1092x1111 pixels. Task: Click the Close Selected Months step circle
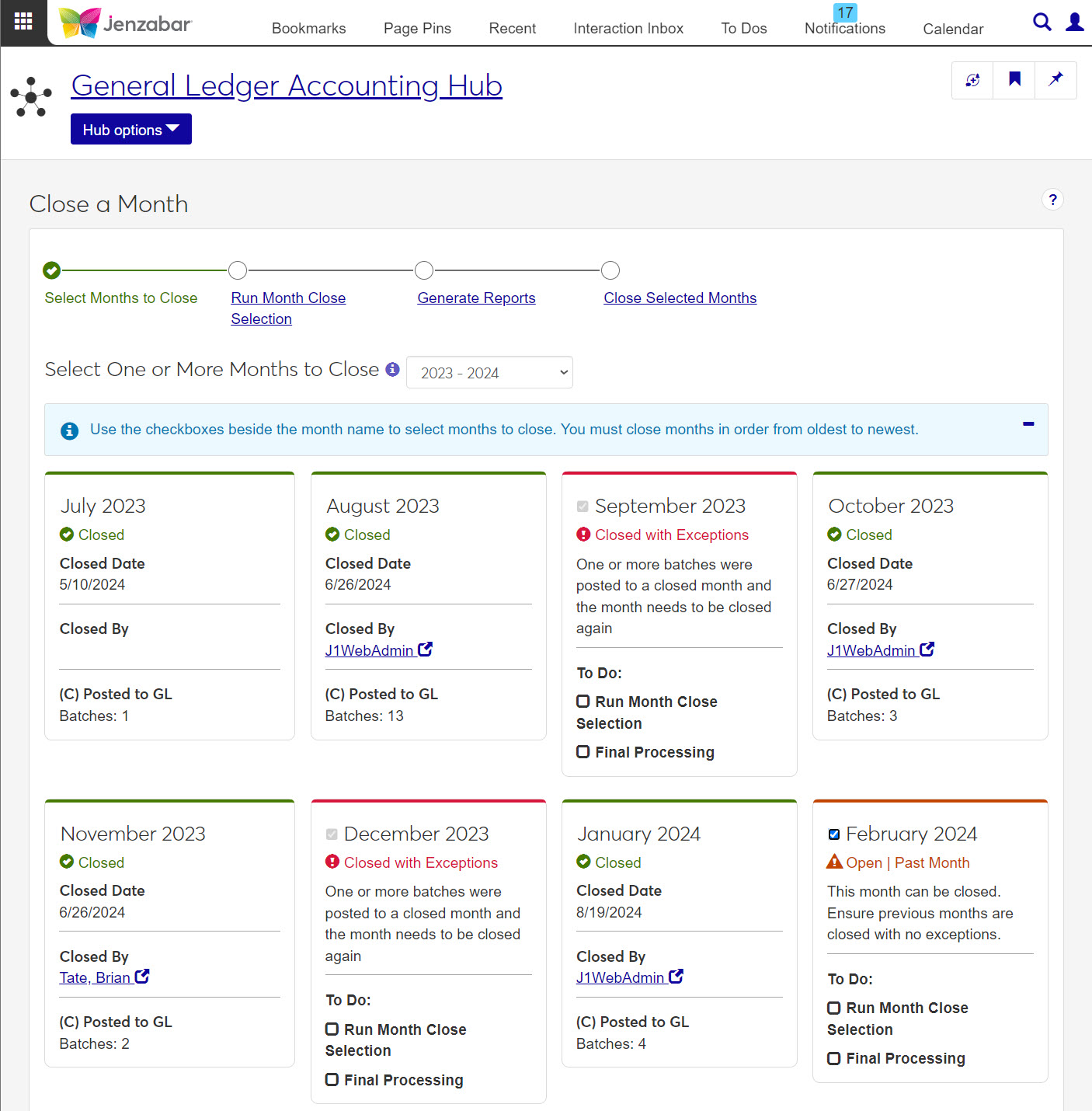tap(610, 270)
